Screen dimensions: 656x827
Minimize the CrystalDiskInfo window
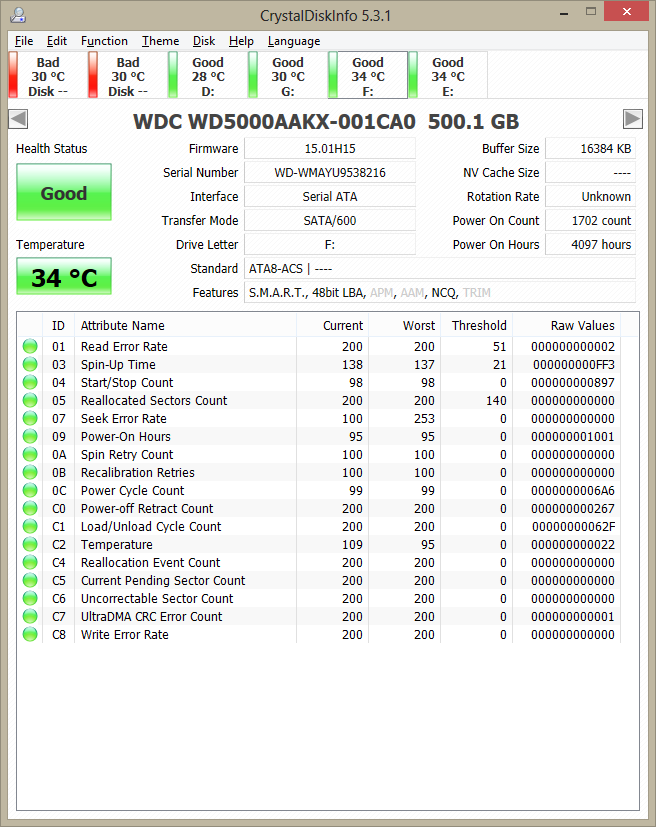coord(564,12)
